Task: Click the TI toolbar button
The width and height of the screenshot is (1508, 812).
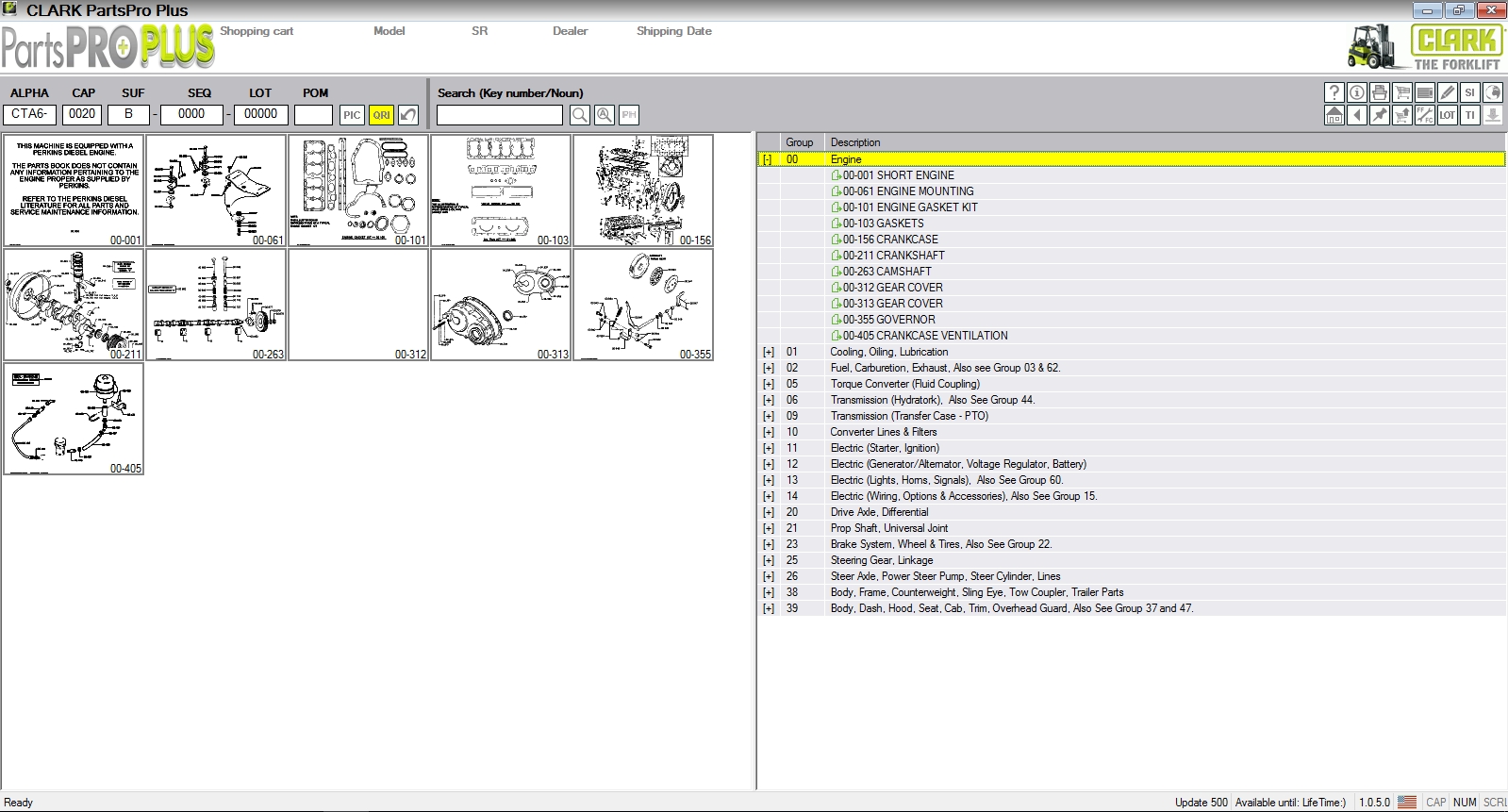Action: (1469, 115)
